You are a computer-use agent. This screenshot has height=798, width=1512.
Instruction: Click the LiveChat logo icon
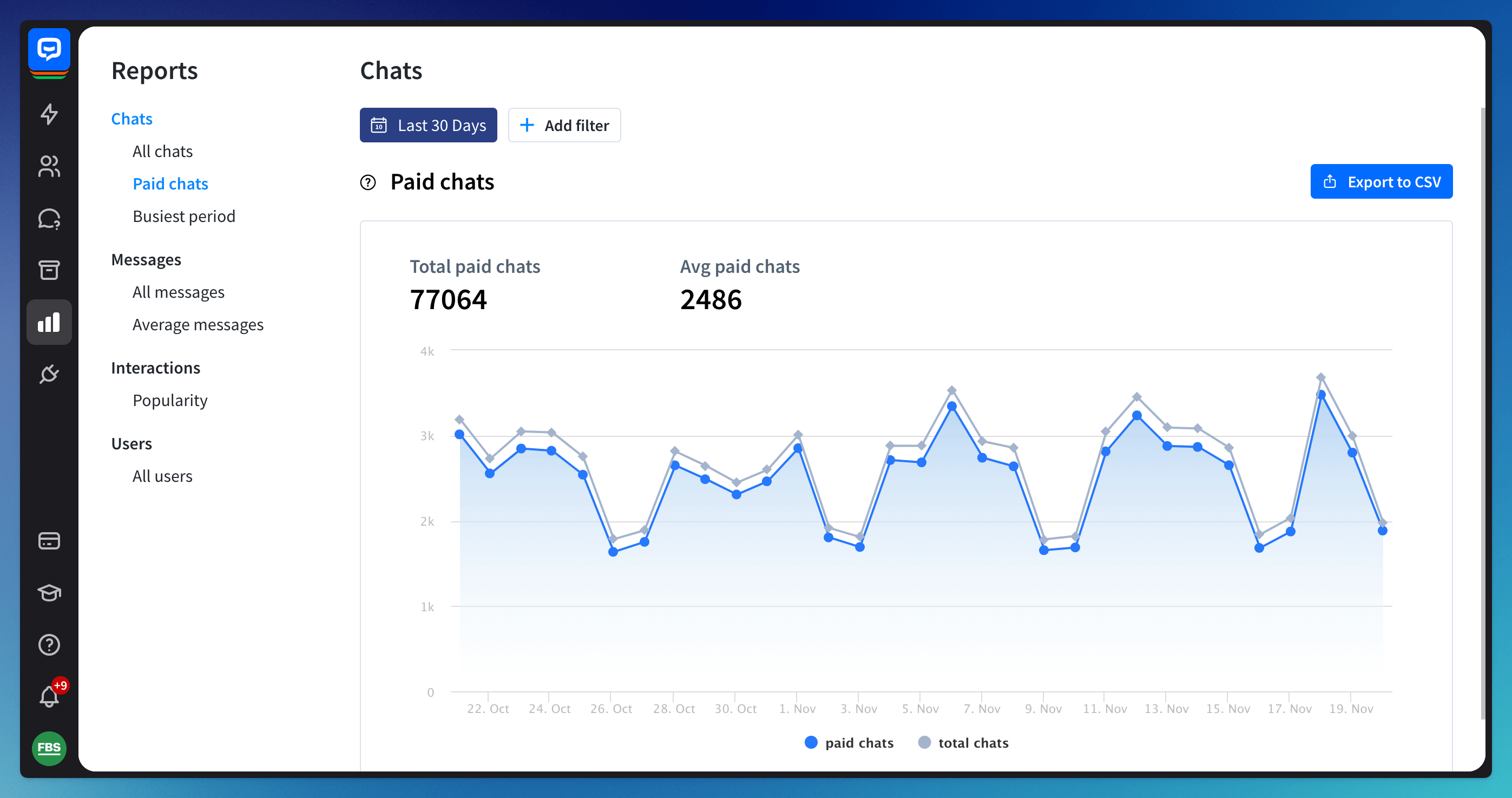tap(49, 50)
